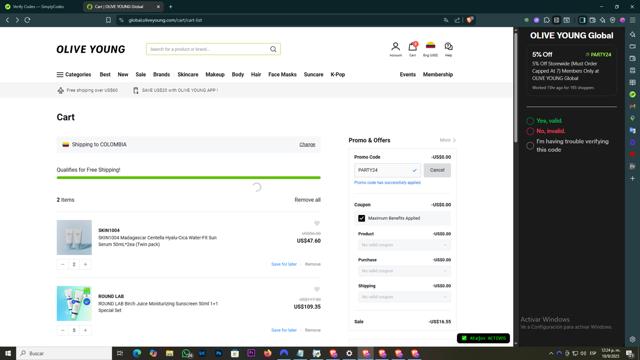Click Change for shipping country
The image size is (640, 360).
[307, 145]
